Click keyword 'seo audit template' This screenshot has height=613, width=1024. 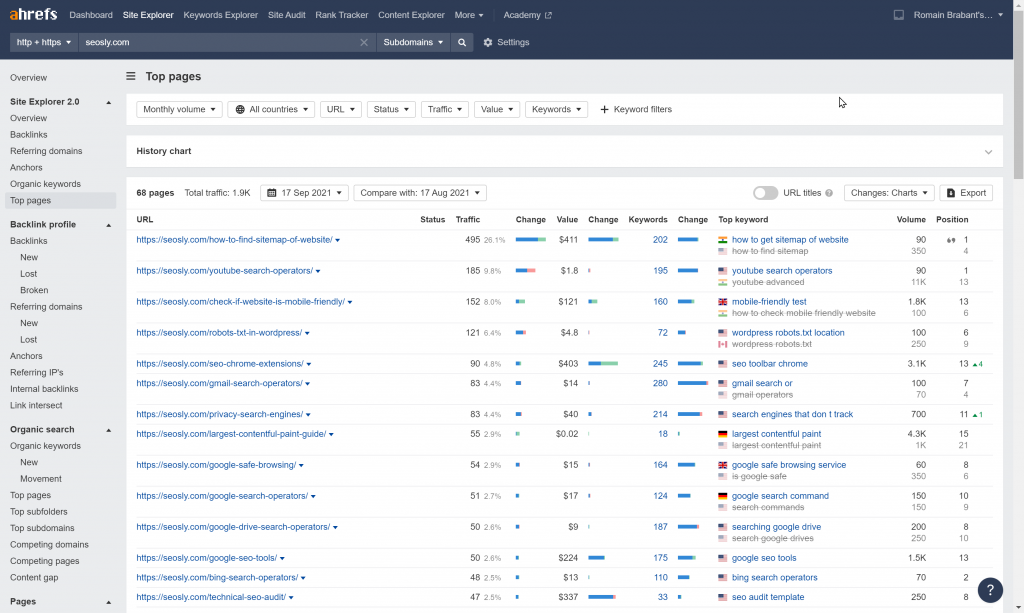768,597
